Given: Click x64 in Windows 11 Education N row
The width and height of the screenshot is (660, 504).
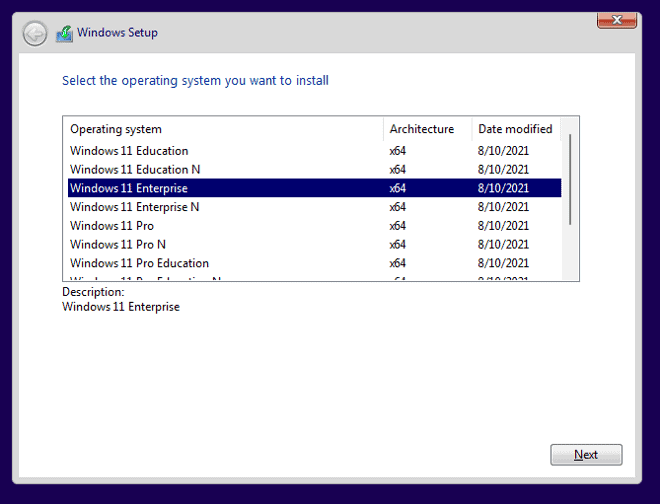Looking at the screenshot, I should click(397, 169).
